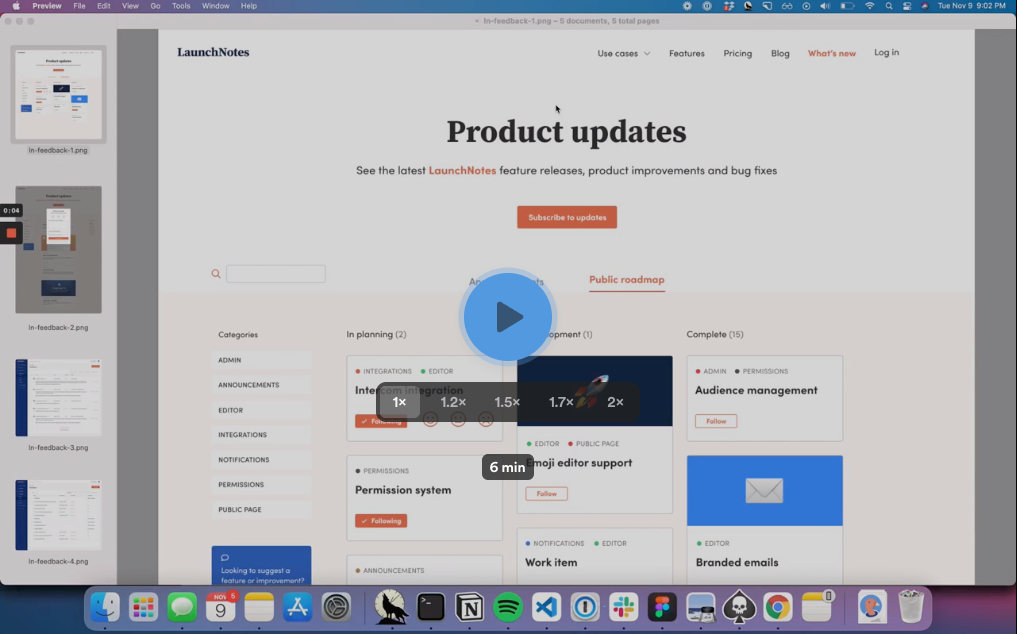Viewport: 1017px width, 634px height.
Task: Select the ln-feedback-4.png thumbnail
Action: [58, 515]
